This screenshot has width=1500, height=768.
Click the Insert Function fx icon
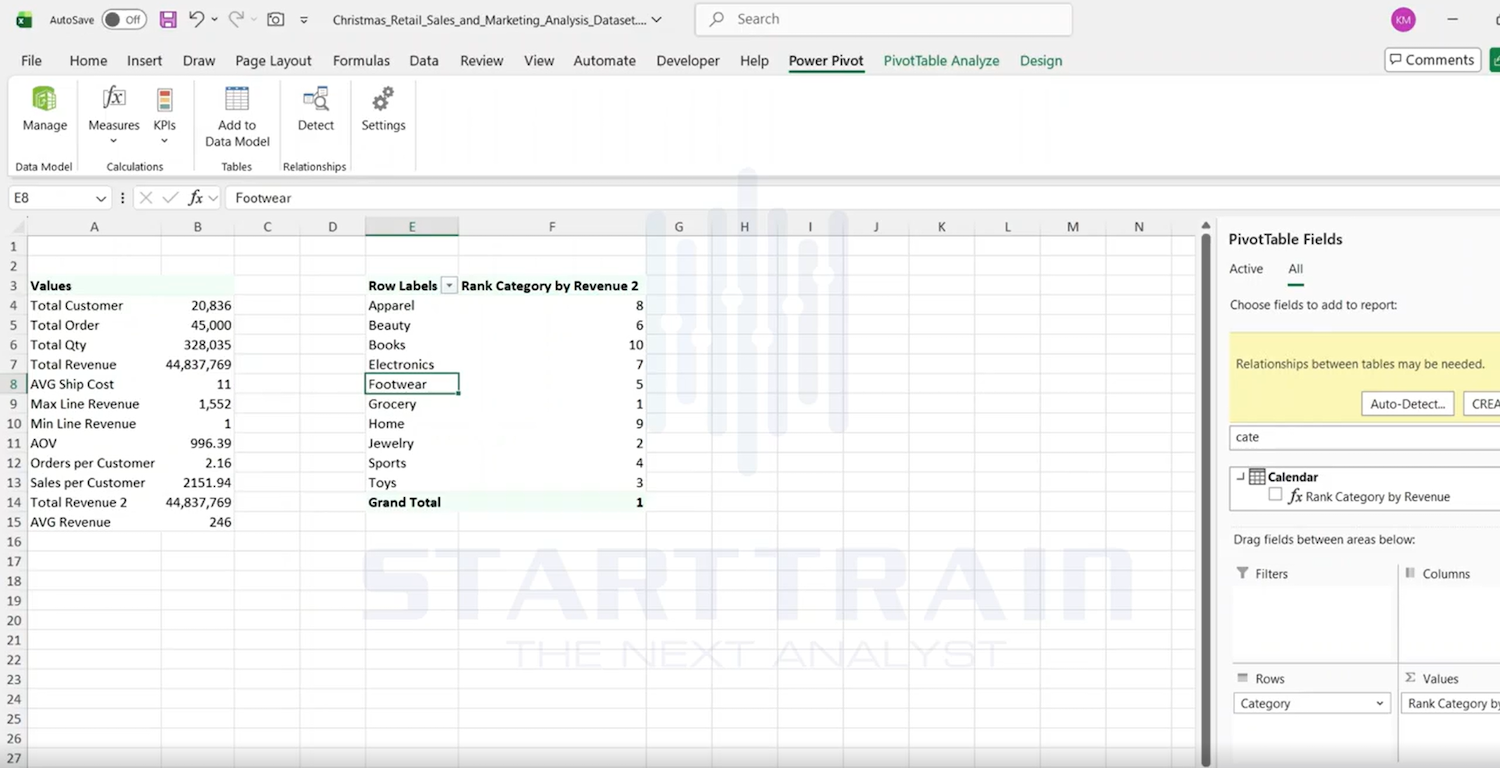tap(196, 198)
